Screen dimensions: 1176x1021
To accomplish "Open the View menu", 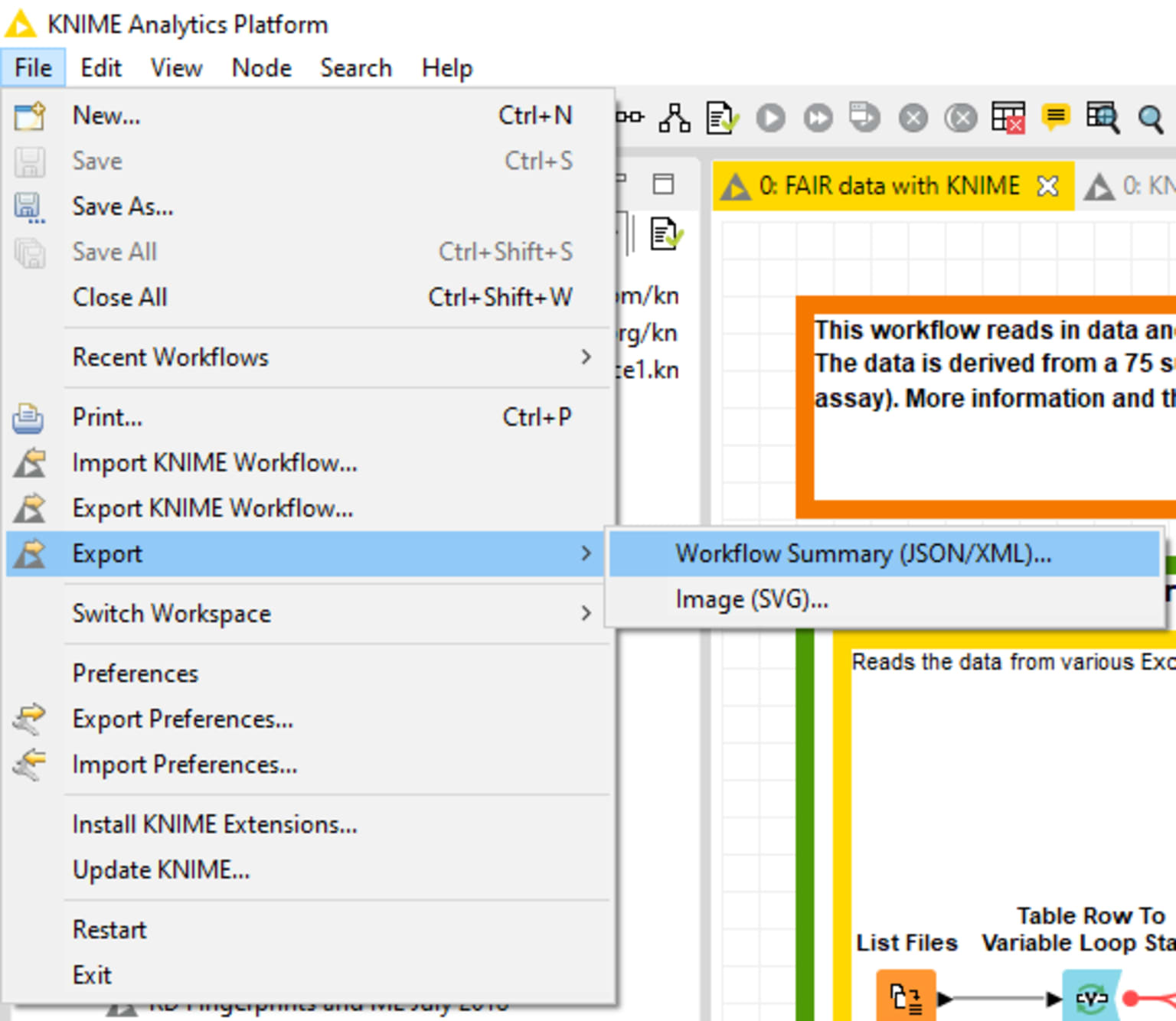I will click(176, 68).
